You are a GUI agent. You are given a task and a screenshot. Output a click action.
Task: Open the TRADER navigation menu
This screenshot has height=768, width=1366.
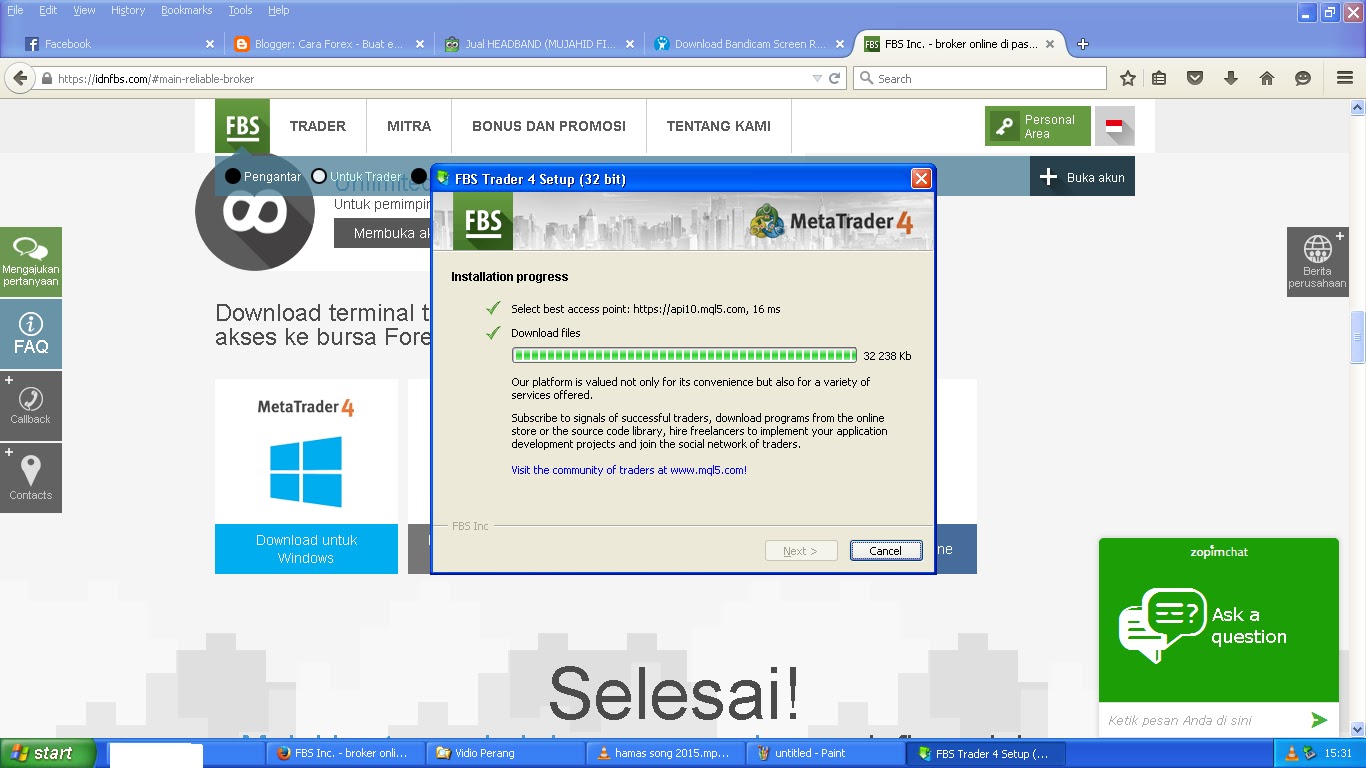coord(318,126)
